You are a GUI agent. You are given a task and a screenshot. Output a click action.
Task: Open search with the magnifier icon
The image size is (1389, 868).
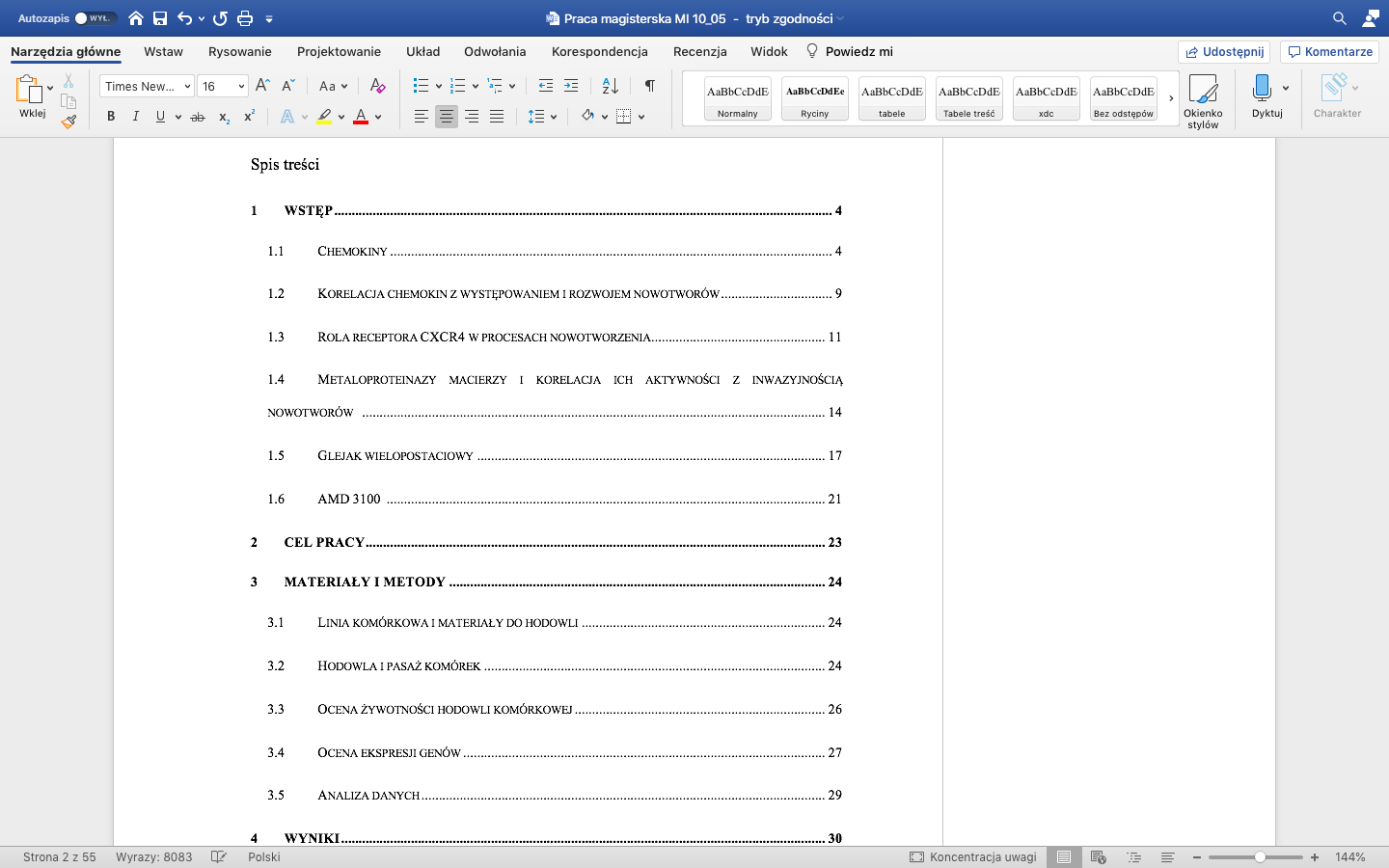click(1340, 18)
